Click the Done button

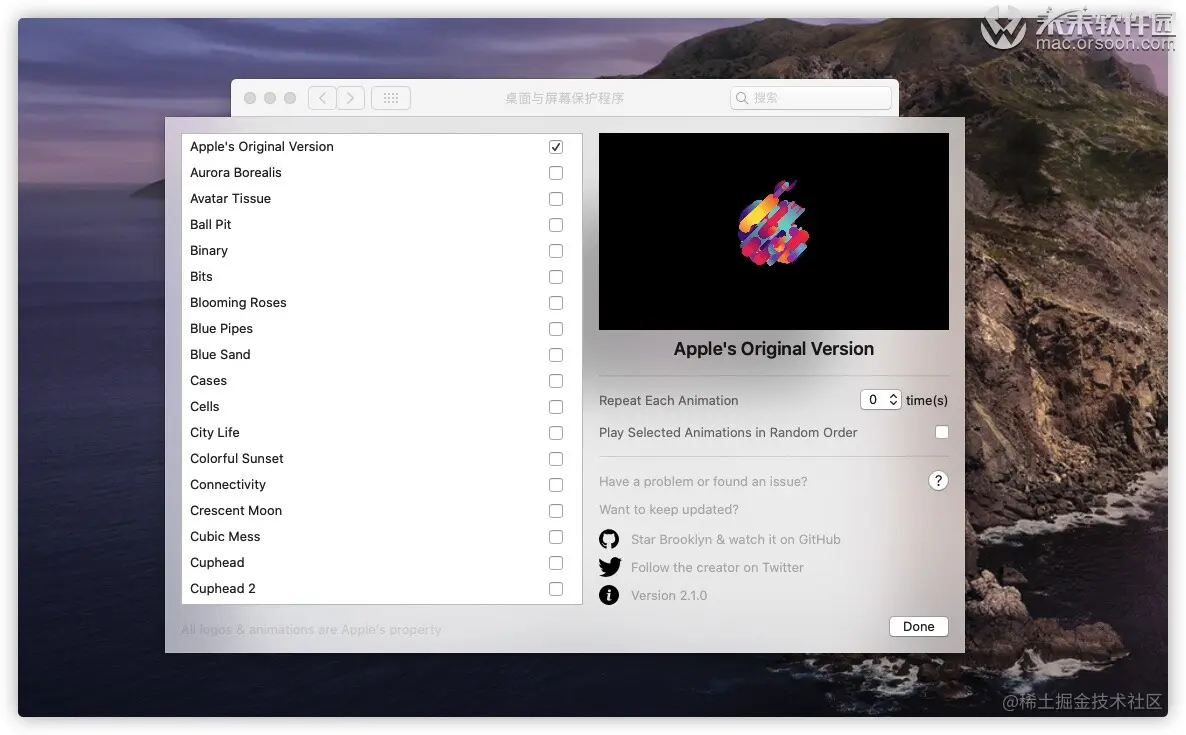(x=918, y=626)
